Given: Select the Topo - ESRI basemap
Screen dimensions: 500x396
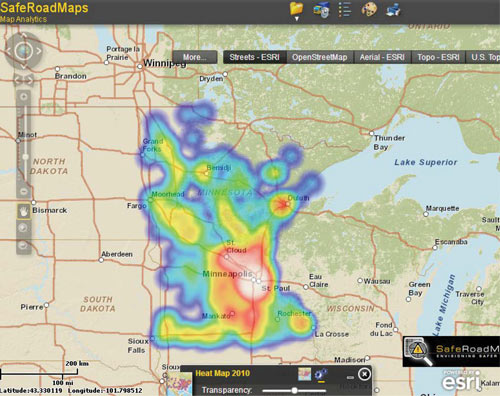Looking at the screenshot, I should (x=438, y=57).
